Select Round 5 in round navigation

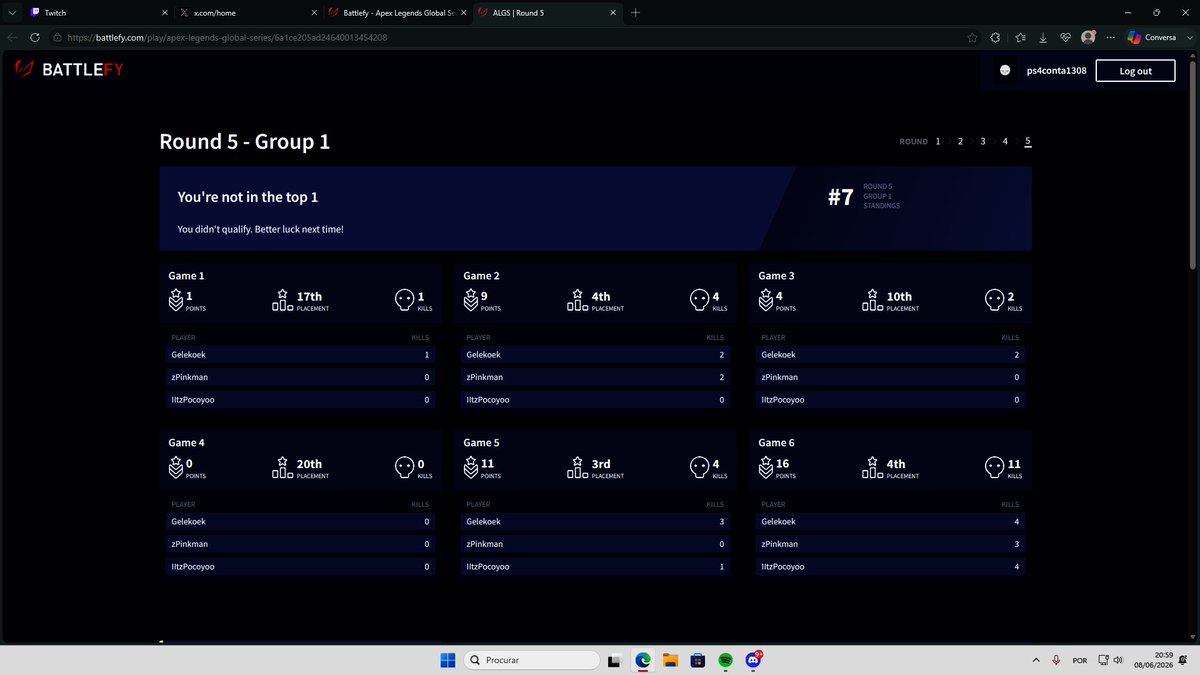click(1028, 142)
